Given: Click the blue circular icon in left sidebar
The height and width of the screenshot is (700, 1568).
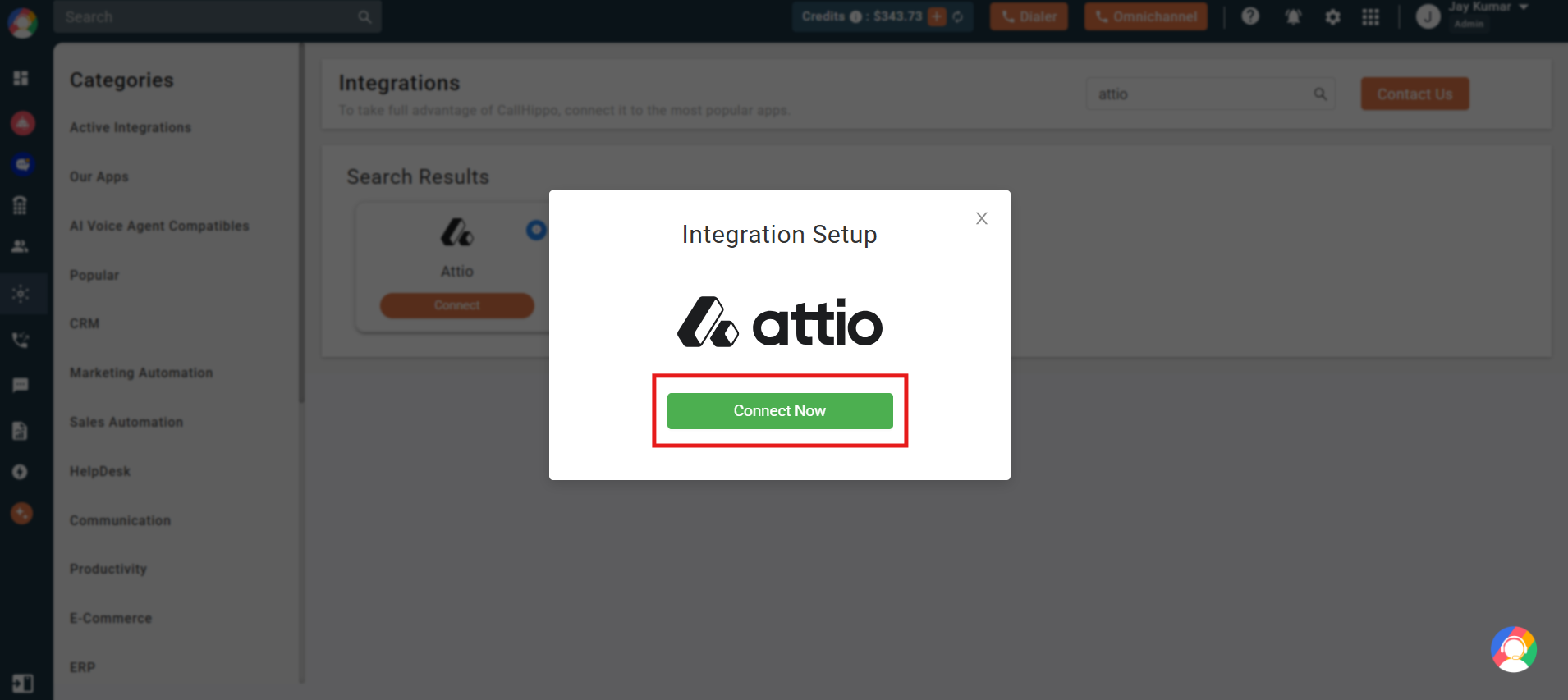Looking at the screenshot, I should click(x=22, y=164).
